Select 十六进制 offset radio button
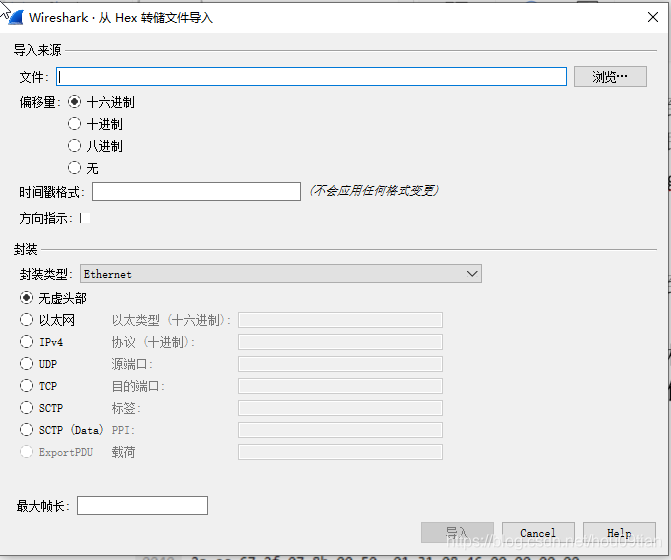Viewport: 671px width, 560px height. click(74, 102)
